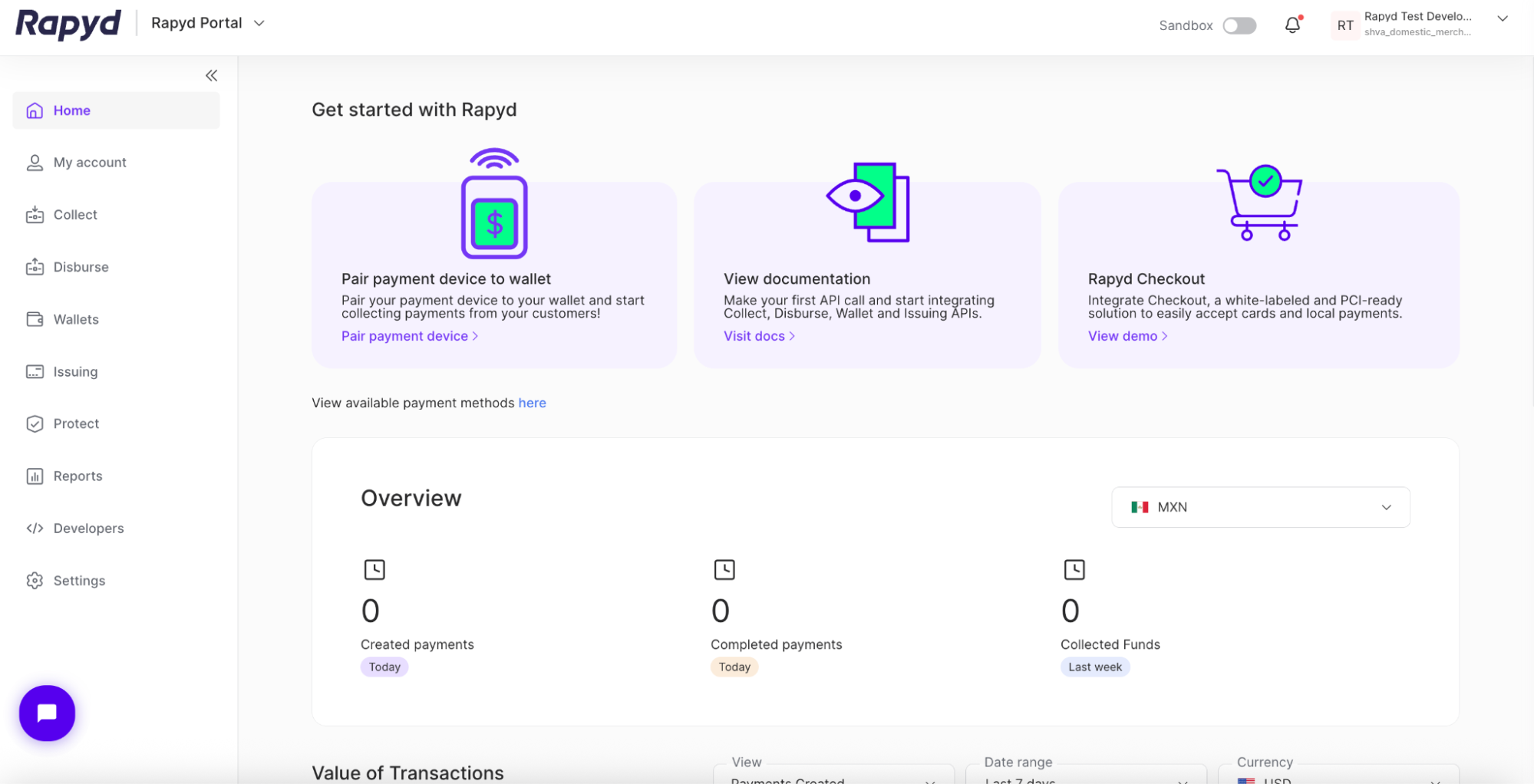This screenshot has height=784, width=1534.
Task: Open the Collect section
Action: point(75,214)
